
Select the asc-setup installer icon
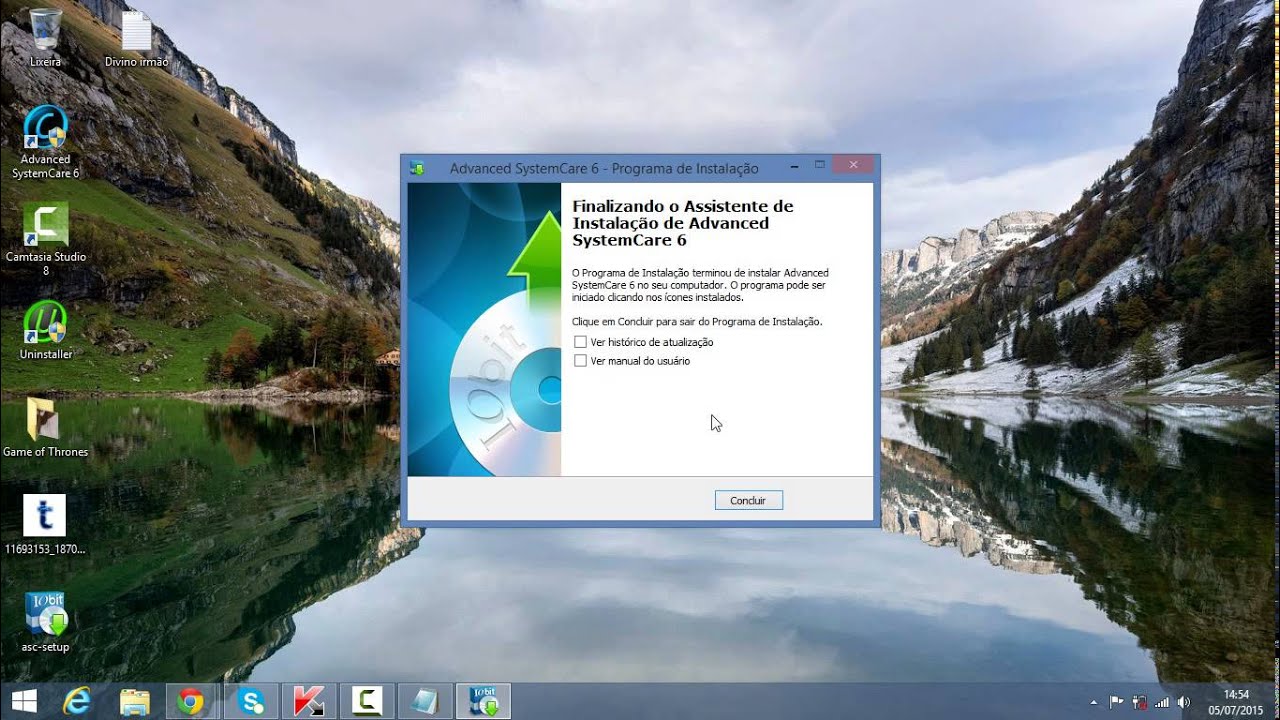(x=45, y=622)
